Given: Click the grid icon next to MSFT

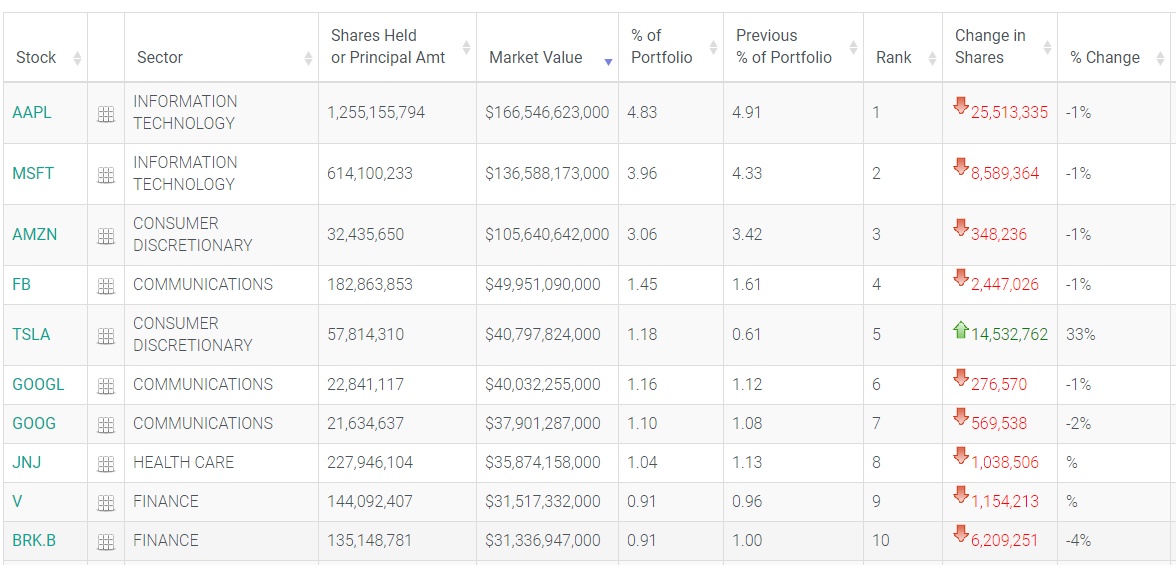Looking at the screenshot, I should [x=106, y=175].
